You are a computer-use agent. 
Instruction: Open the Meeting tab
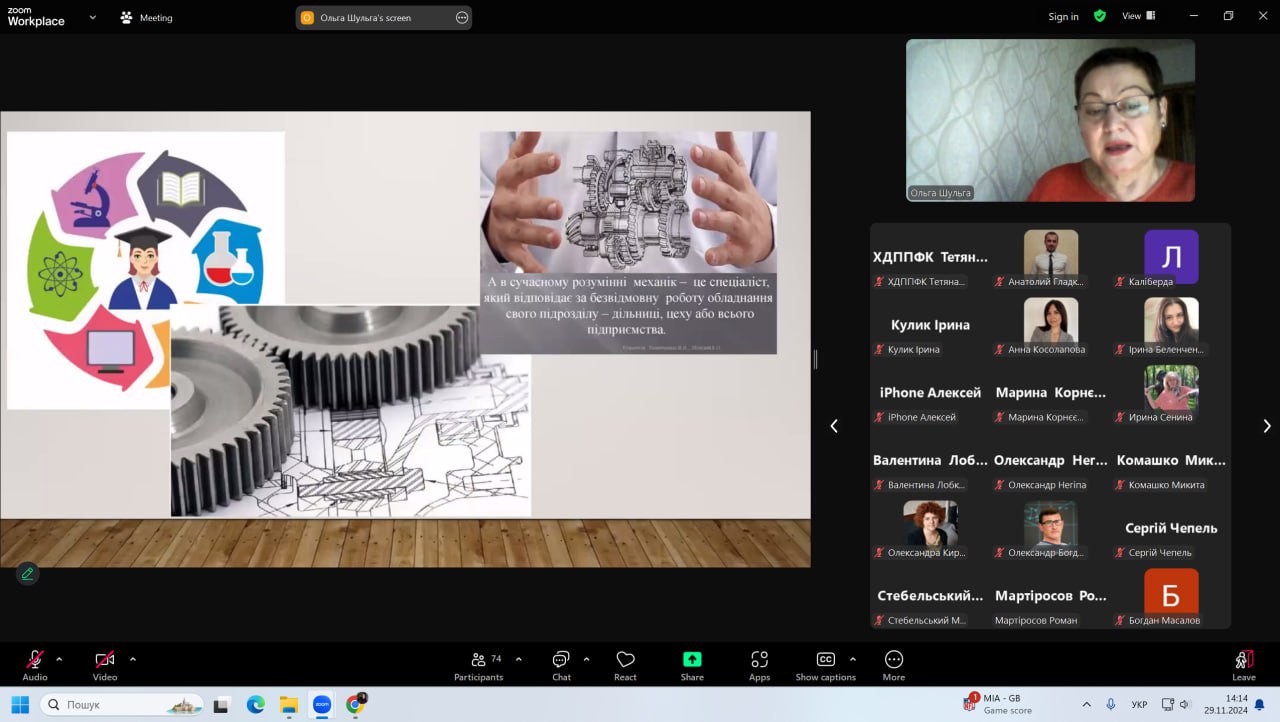point(146,17)
